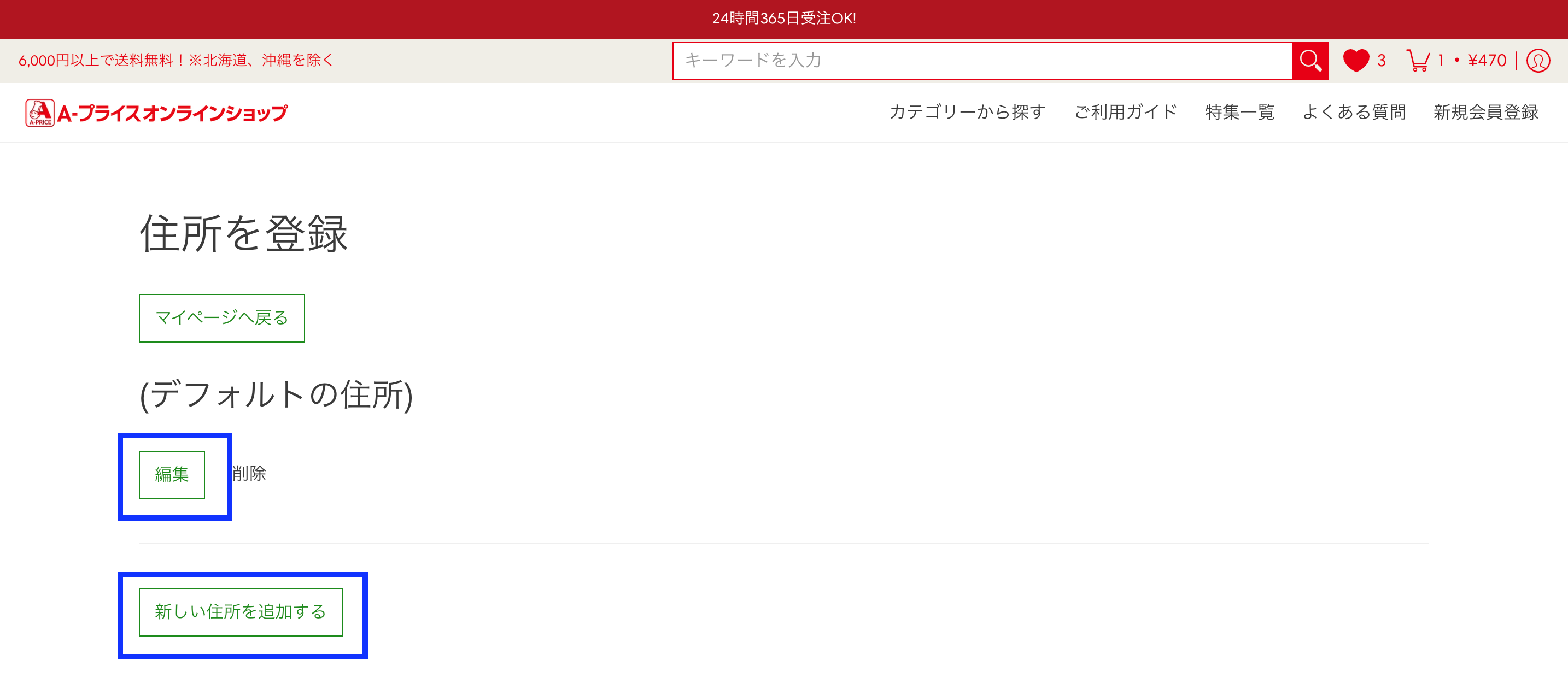The width and height of the screenshot is (1568, 695).
Task: Open ご利用ガイド page
Action: 1125,112
